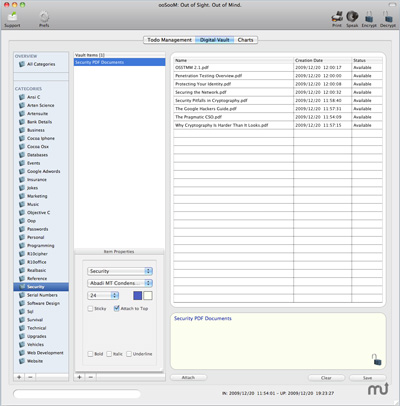
Task: Open the Abadi MT Condensed font dropdown
Action: click(x=120, y=283)
